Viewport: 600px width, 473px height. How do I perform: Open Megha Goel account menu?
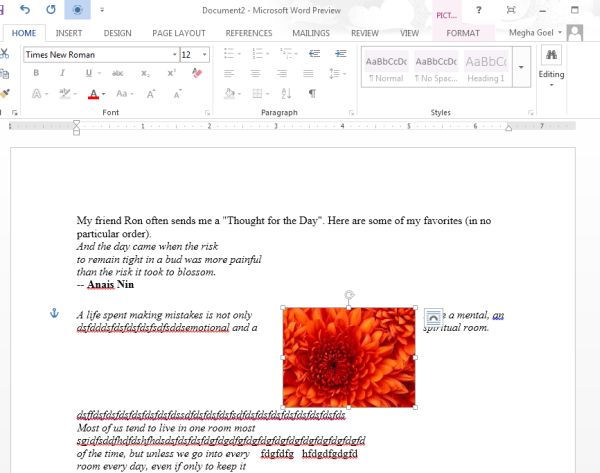point(535,33)
